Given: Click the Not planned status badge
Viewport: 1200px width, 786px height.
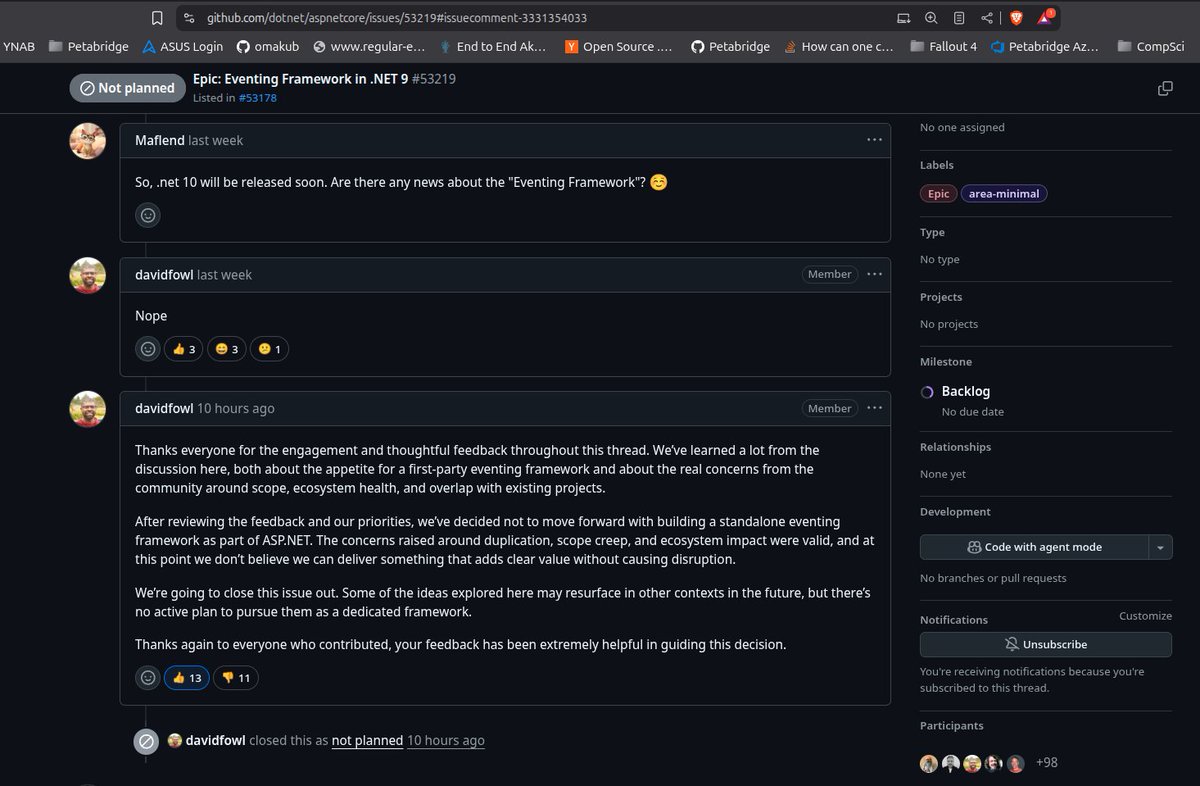Looking at the screenshot, I should [128, 88].
